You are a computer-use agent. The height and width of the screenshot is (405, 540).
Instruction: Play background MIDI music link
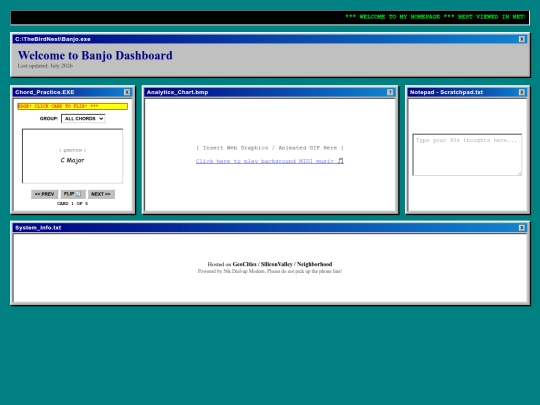tap(270, 161)
